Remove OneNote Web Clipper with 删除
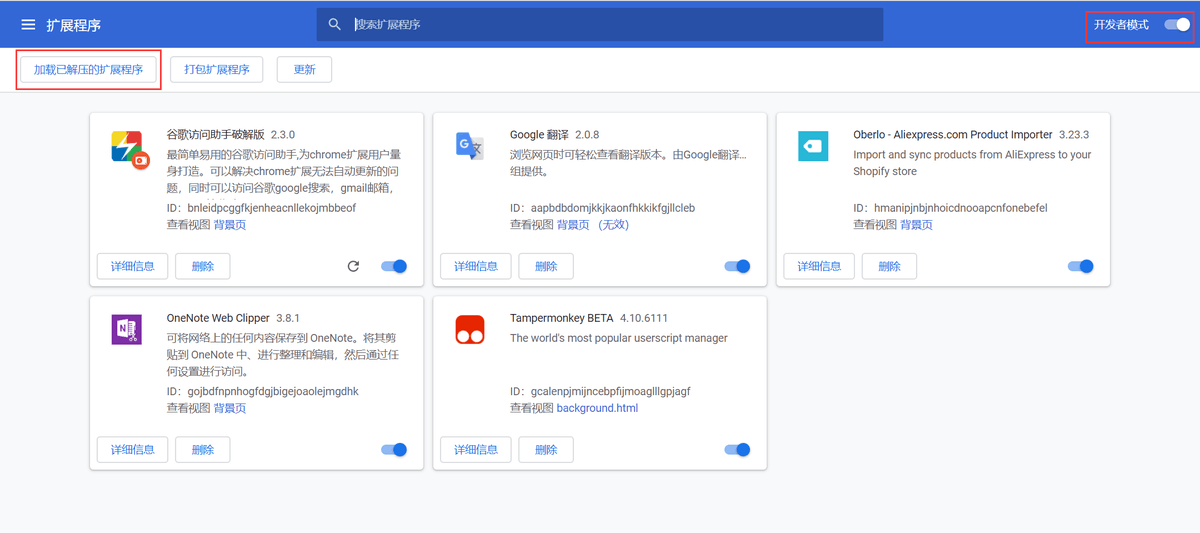This screenshot has width=1200, height=533. click(x=203, y=450)
